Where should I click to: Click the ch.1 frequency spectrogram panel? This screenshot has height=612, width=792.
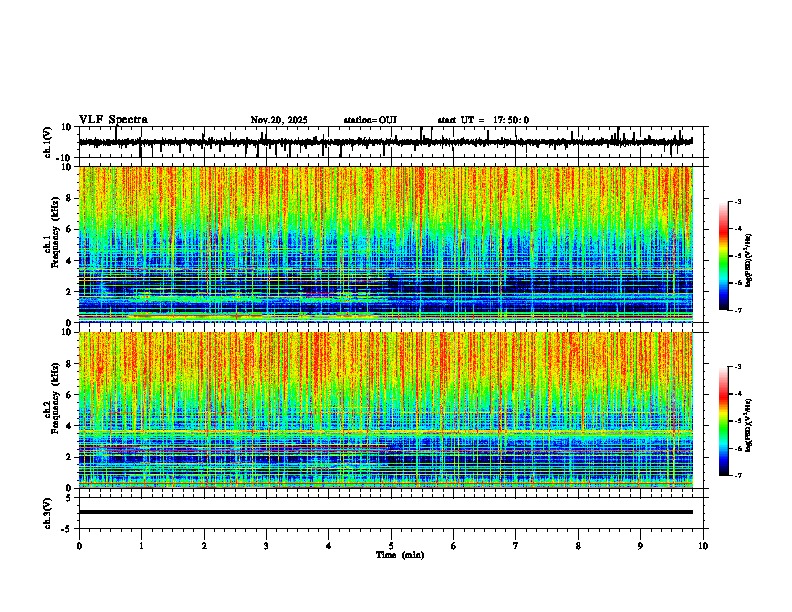click(385, 244)
